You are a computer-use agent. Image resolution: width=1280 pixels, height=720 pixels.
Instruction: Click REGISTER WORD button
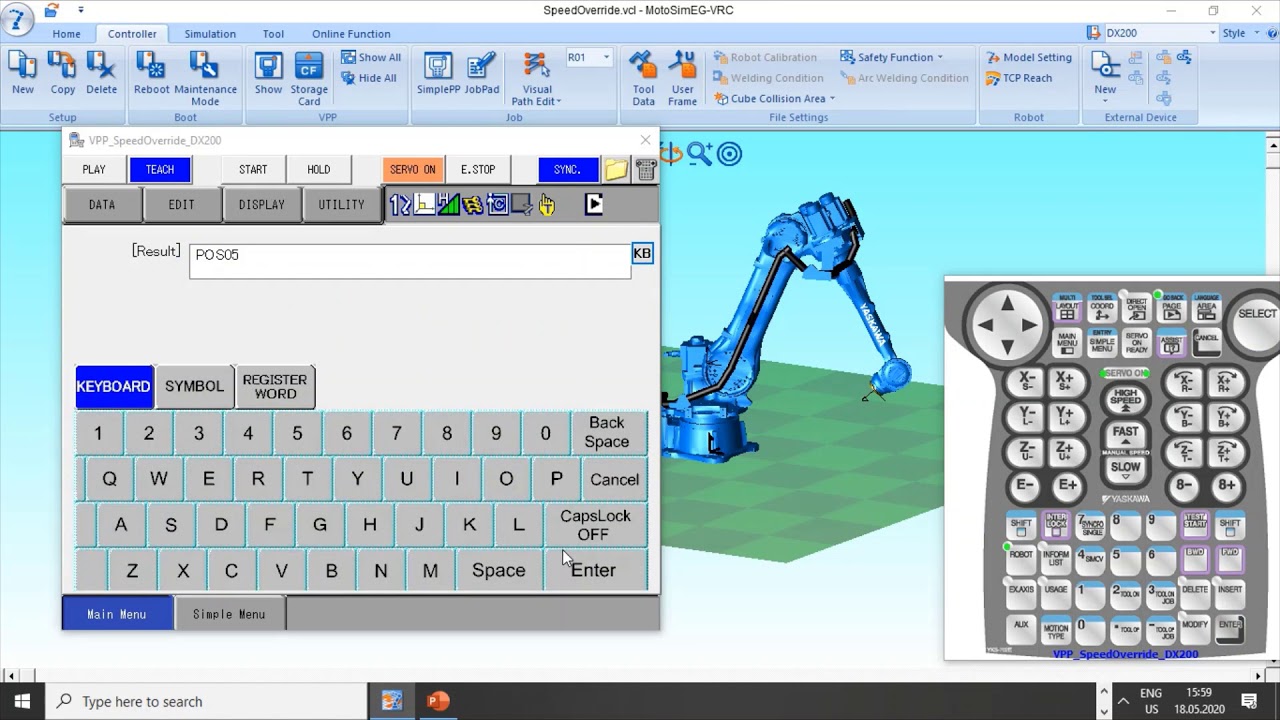click(x=275, y=387)
